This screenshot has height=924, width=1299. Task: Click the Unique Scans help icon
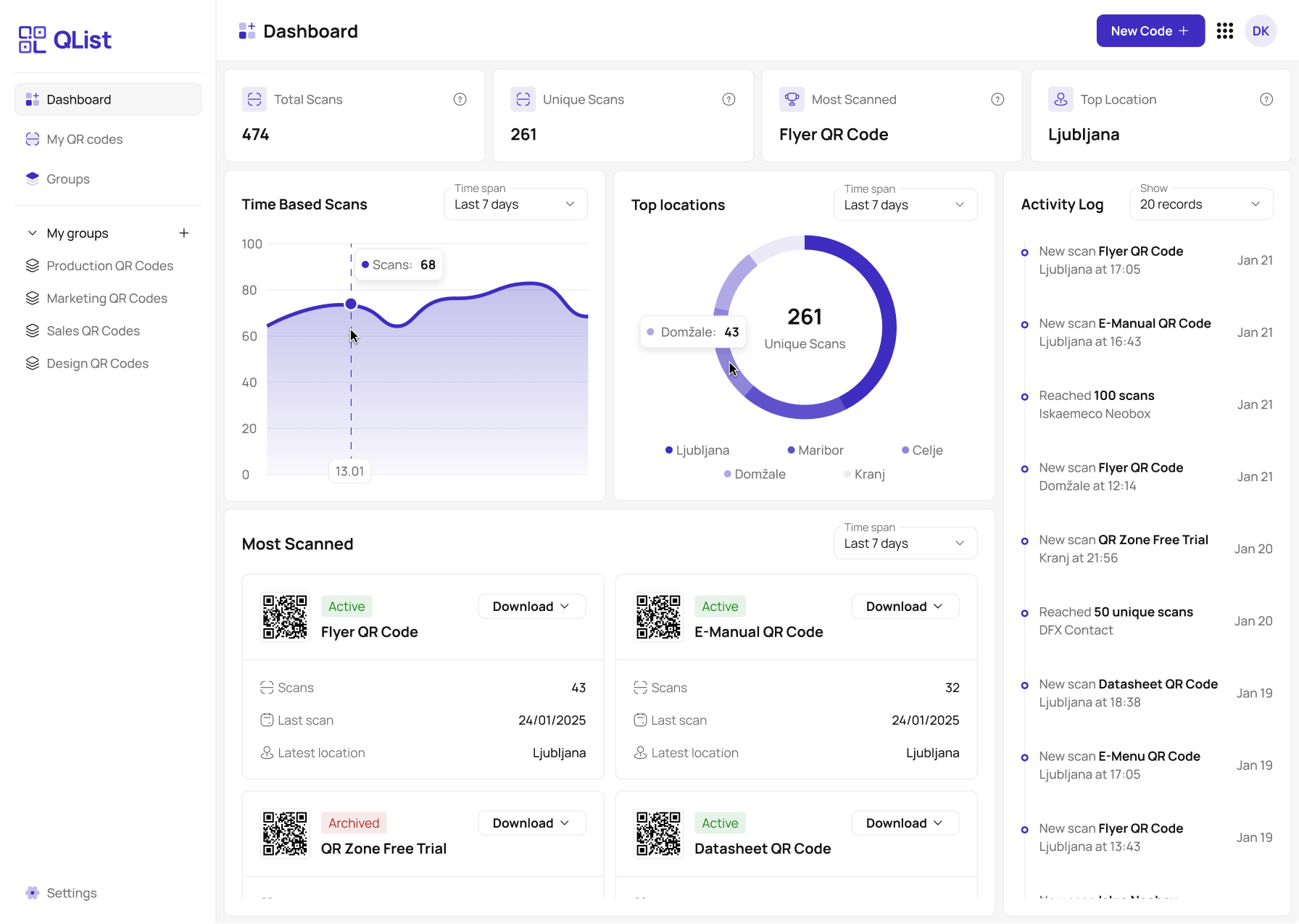pos(729,99)
